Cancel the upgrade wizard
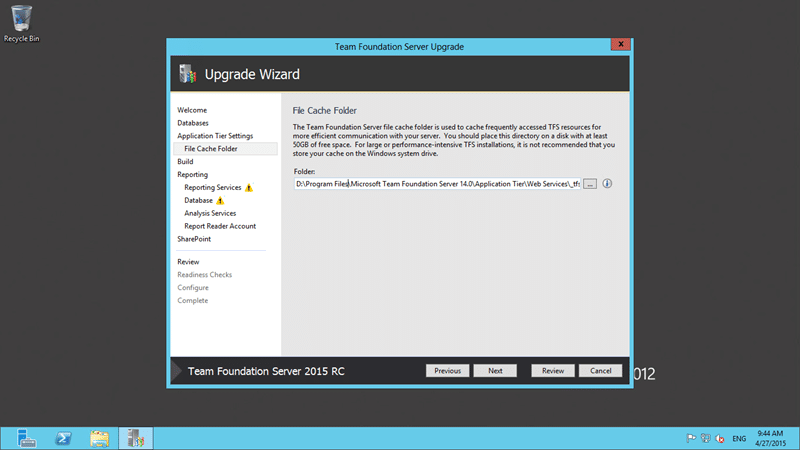800x450 pixels. pyautogui.click(x=601, y=371)
